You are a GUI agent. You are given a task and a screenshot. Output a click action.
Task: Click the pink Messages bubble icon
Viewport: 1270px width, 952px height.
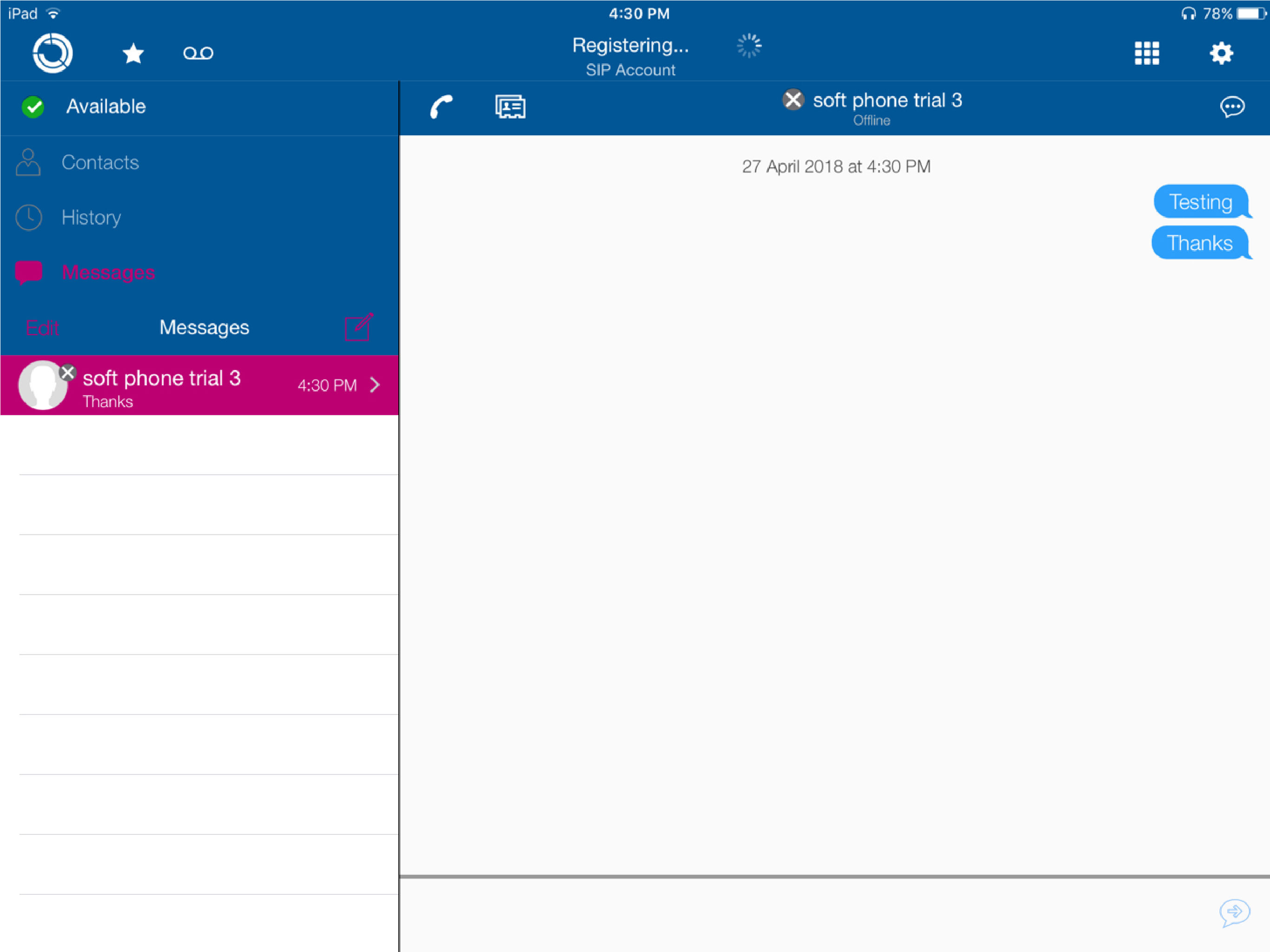click(29, 273)
